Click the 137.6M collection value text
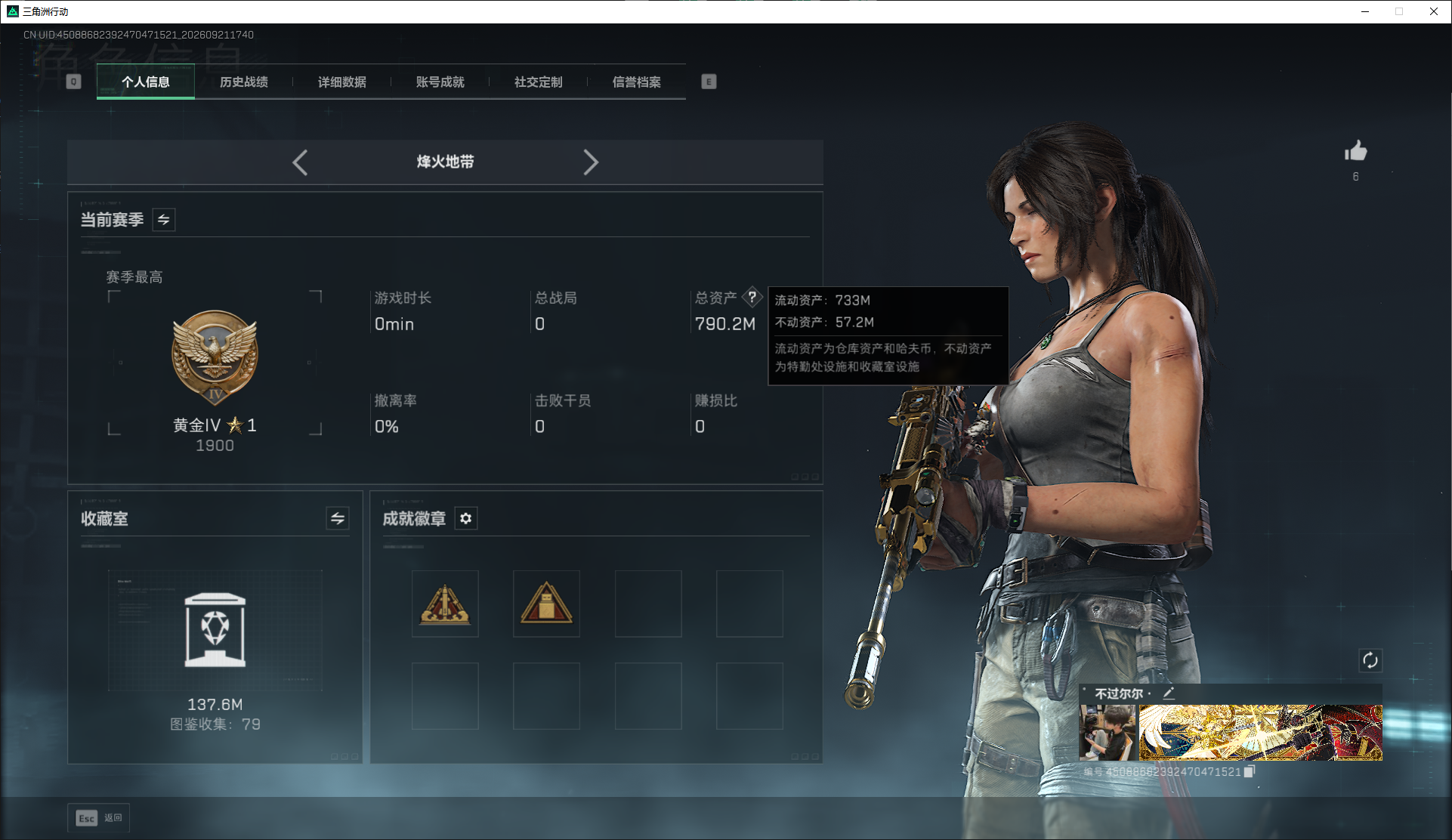The height and width of the screenshot is (840, 1452). pos(215,704)
